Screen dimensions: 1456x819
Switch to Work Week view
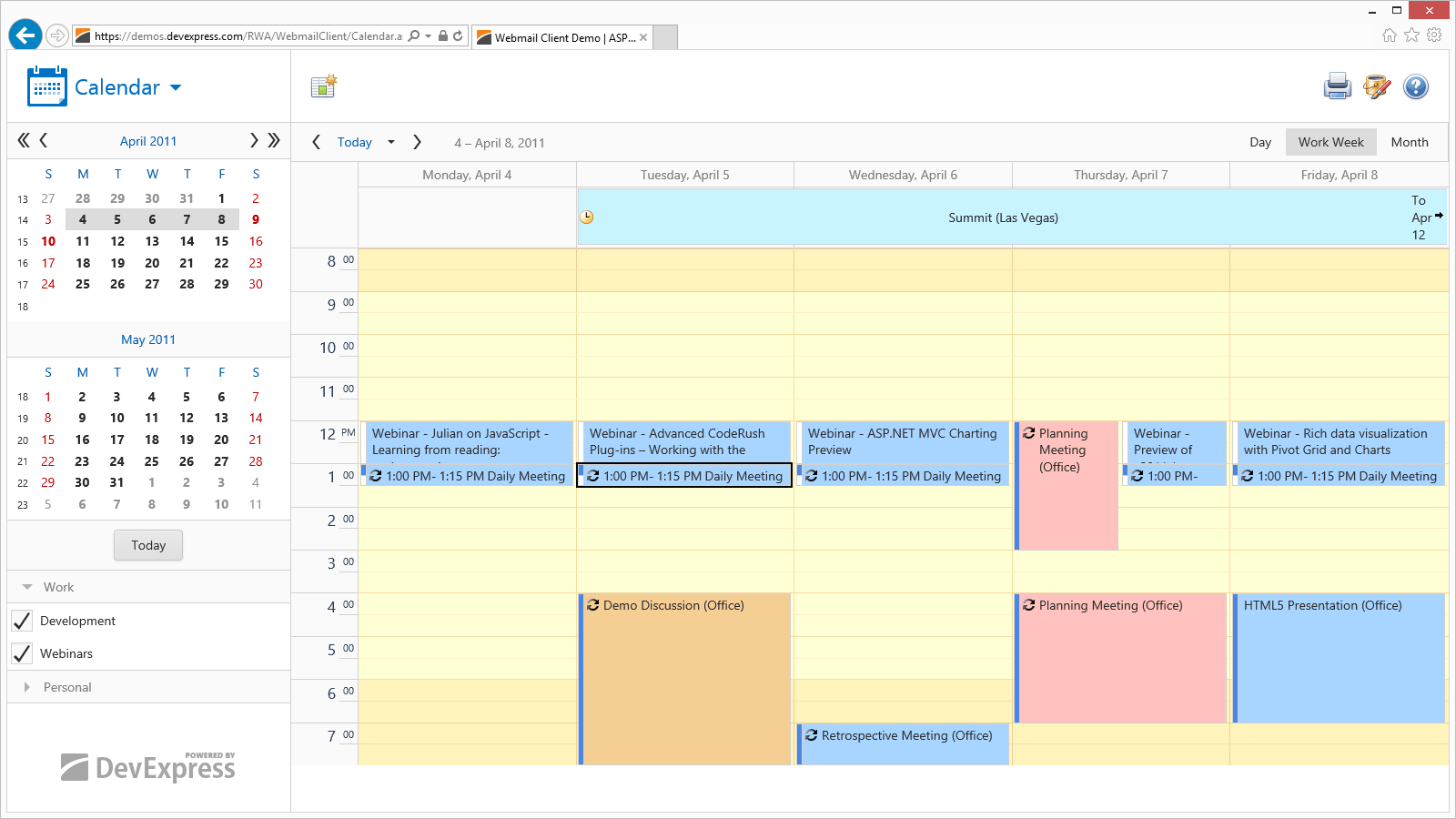[1331, 142]
